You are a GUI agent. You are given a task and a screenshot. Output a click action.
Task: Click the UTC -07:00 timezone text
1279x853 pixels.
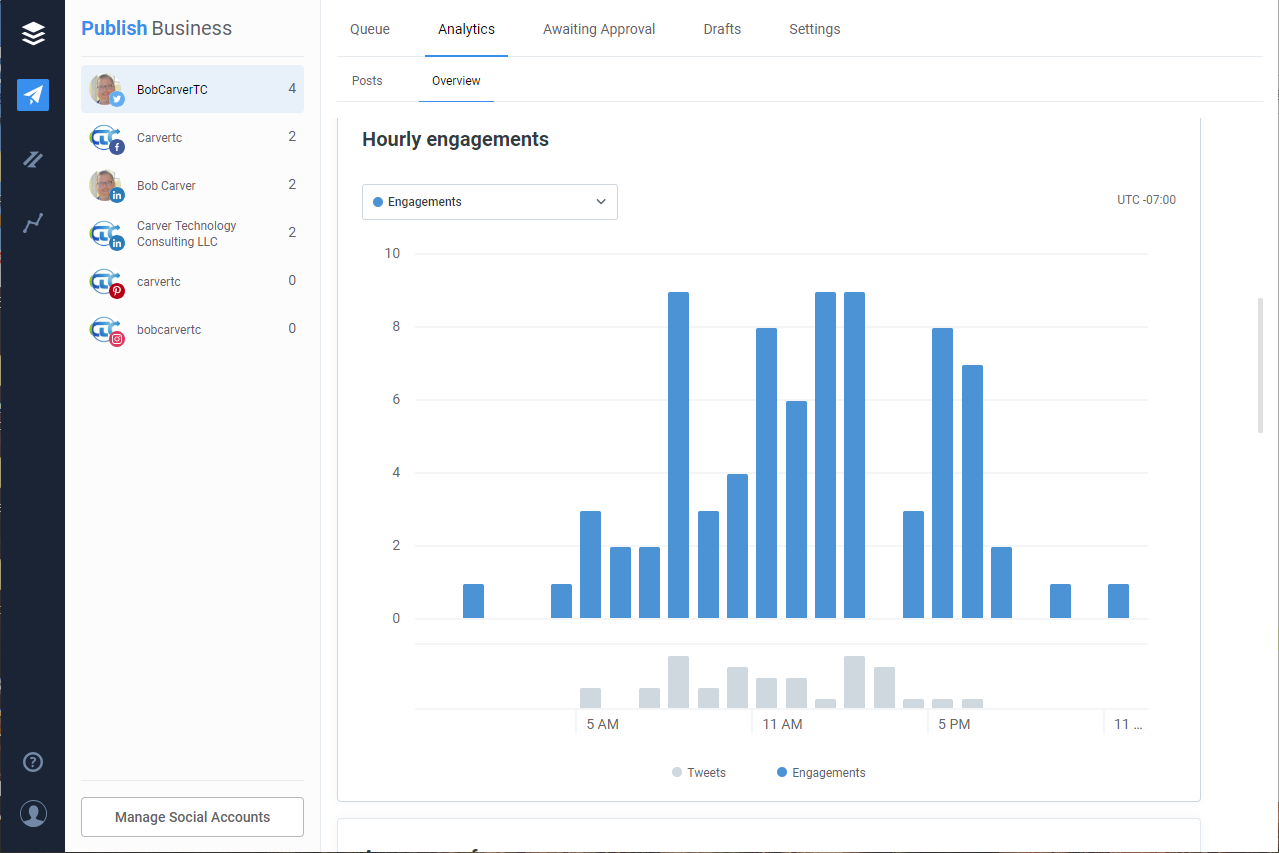tap(1146, 200)
